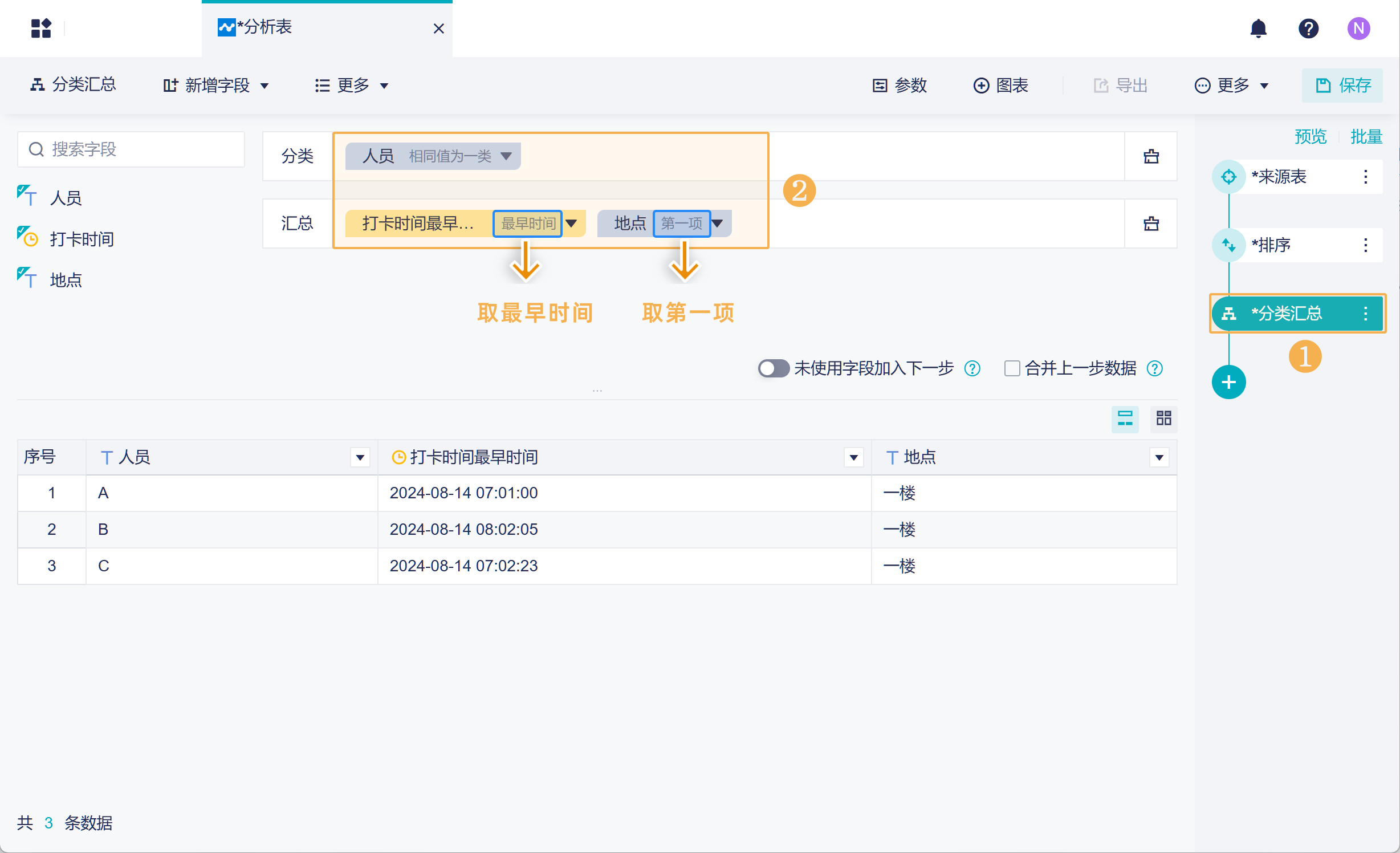Click the 预览 link
1400x853 pixels.
tap(1310, 137)
